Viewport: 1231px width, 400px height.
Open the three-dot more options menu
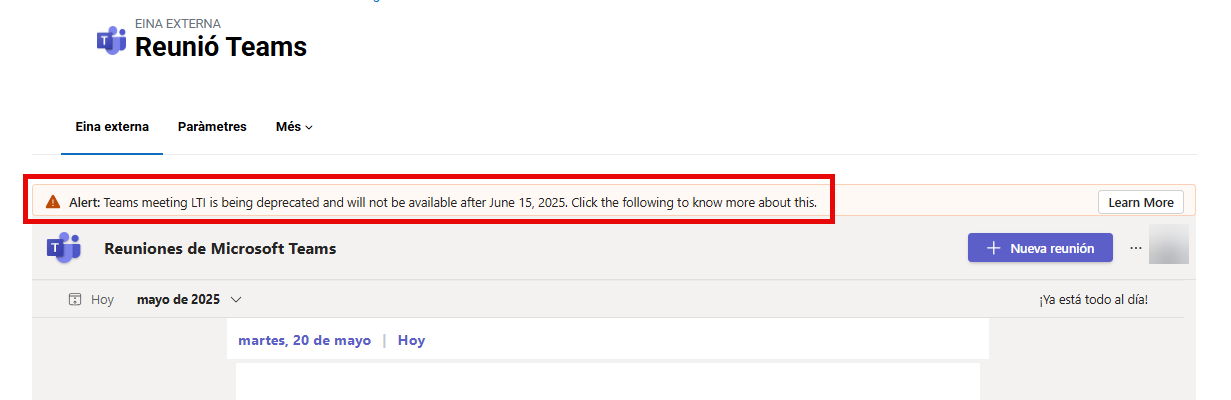[1135, 248]
